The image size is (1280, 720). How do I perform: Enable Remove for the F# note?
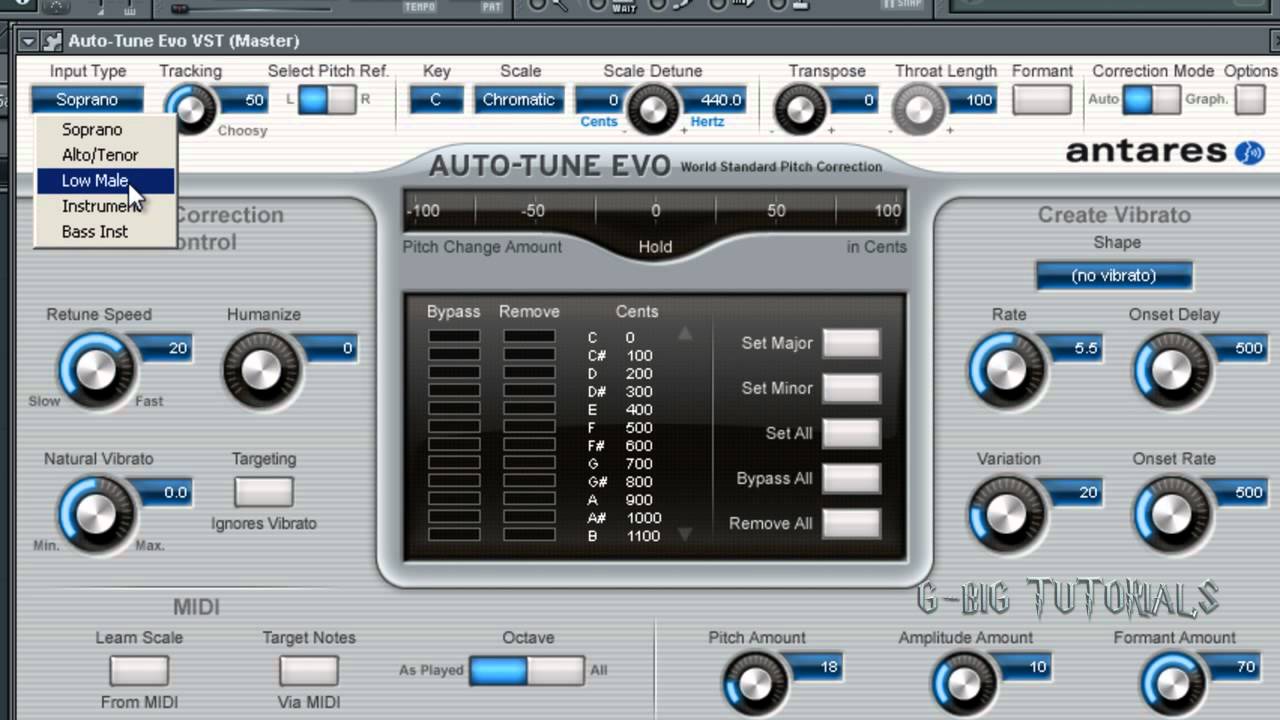pos(529,445)
